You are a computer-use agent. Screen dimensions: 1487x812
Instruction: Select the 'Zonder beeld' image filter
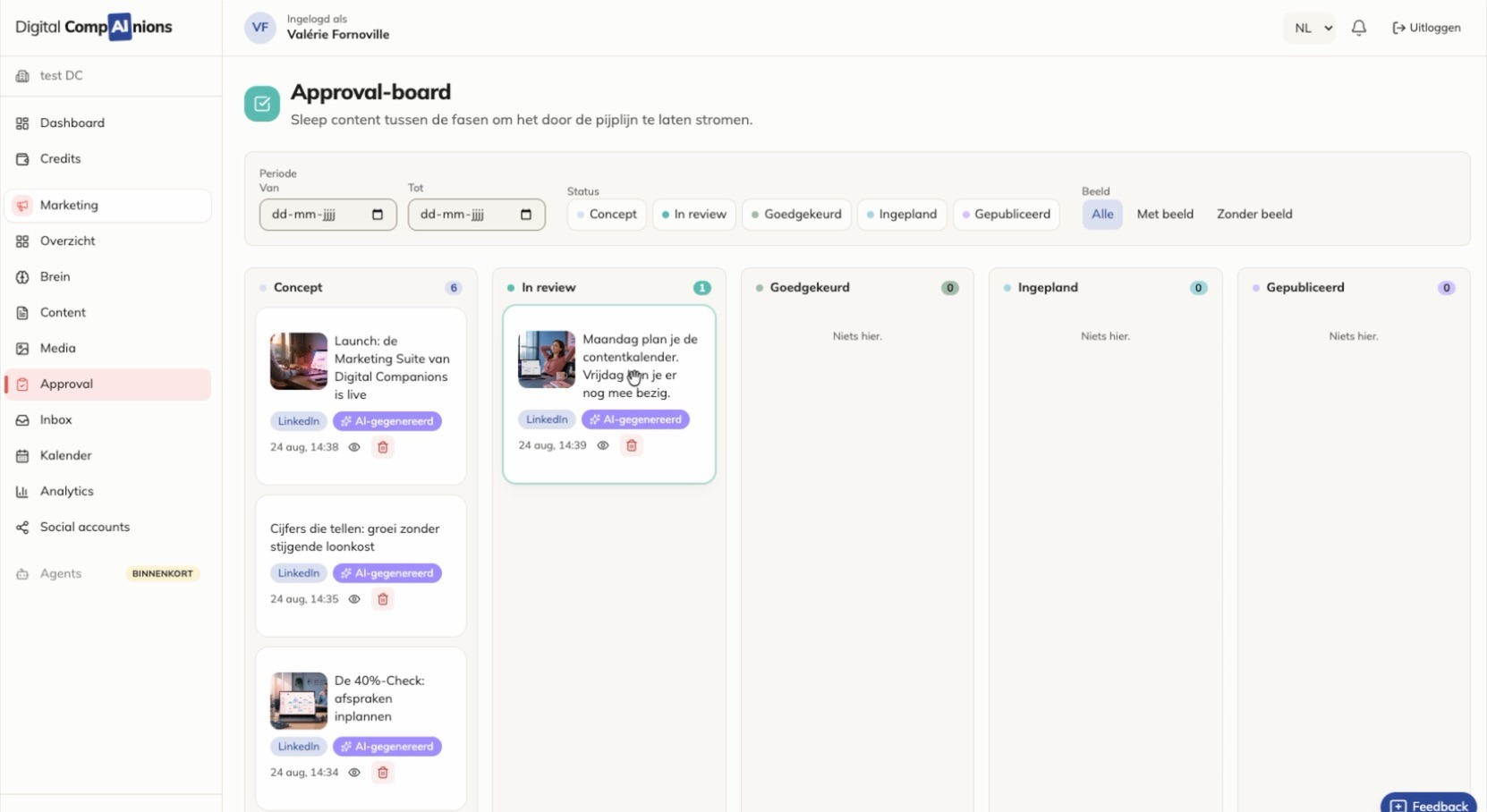1254,215
